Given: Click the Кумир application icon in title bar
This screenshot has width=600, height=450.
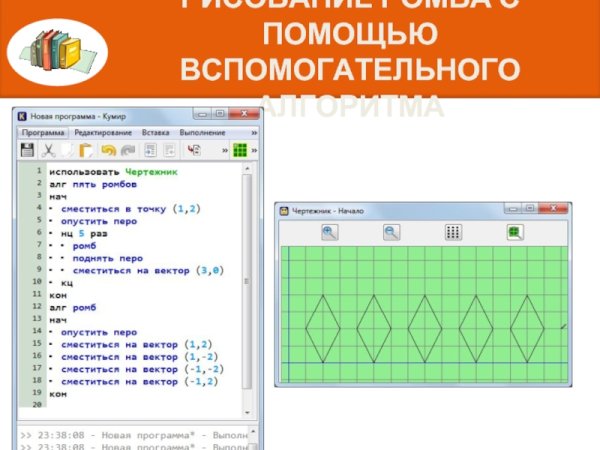Looking at the screenshot, I should [x=22, y=116].
